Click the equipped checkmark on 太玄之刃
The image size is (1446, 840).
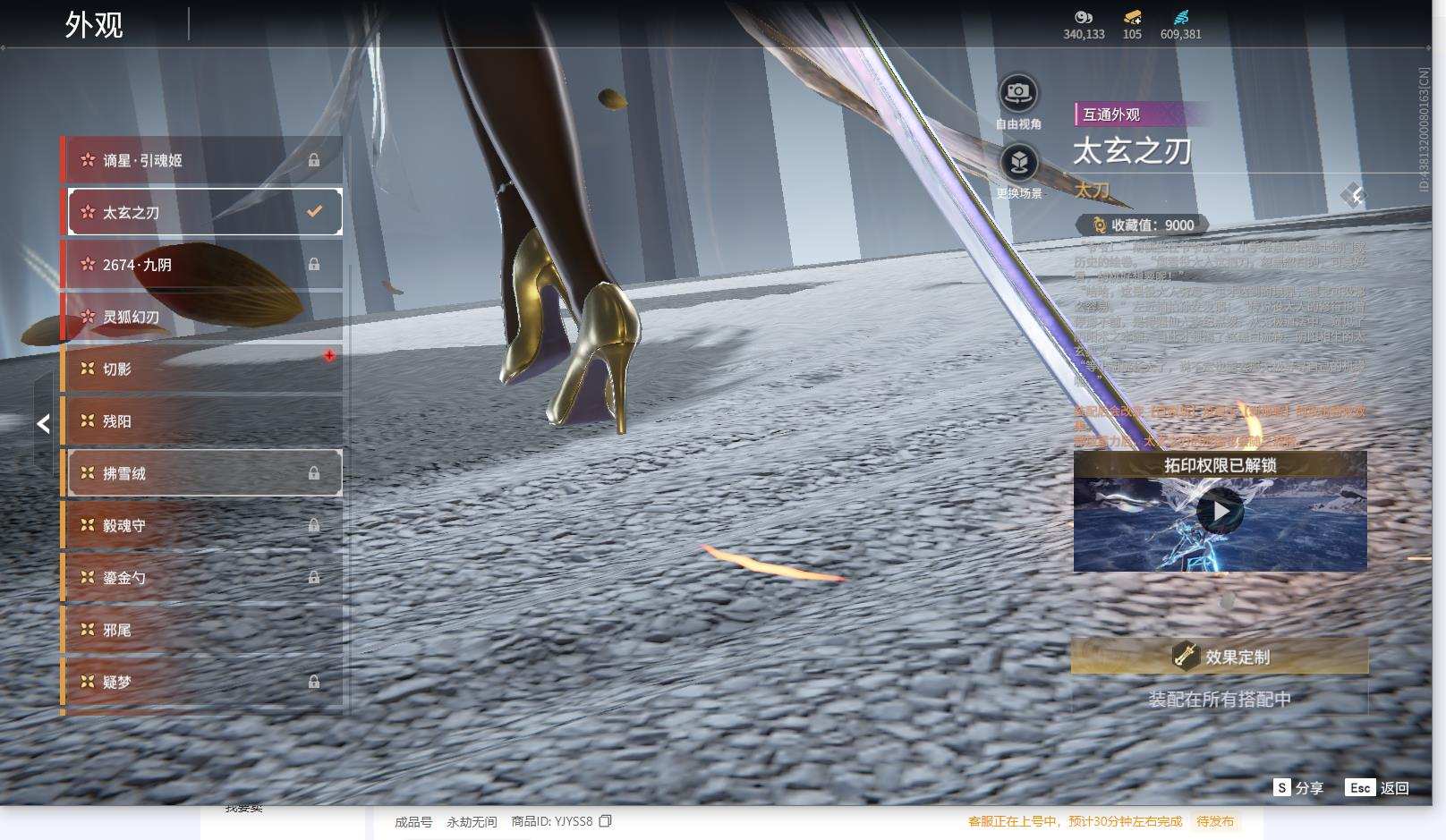[314, 211]
